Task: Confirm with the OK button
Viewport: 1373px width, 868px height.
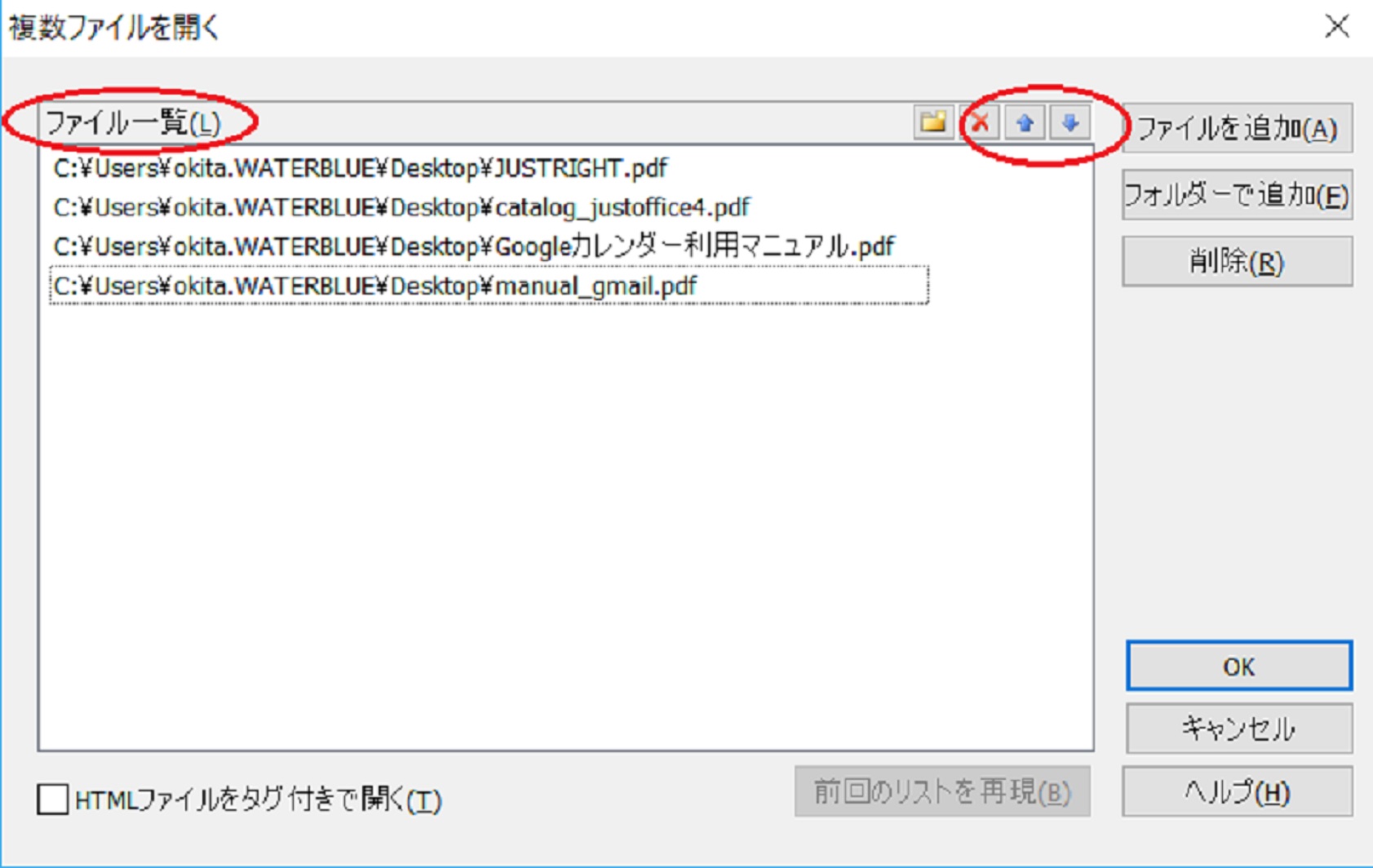Action: (1238, 666)
